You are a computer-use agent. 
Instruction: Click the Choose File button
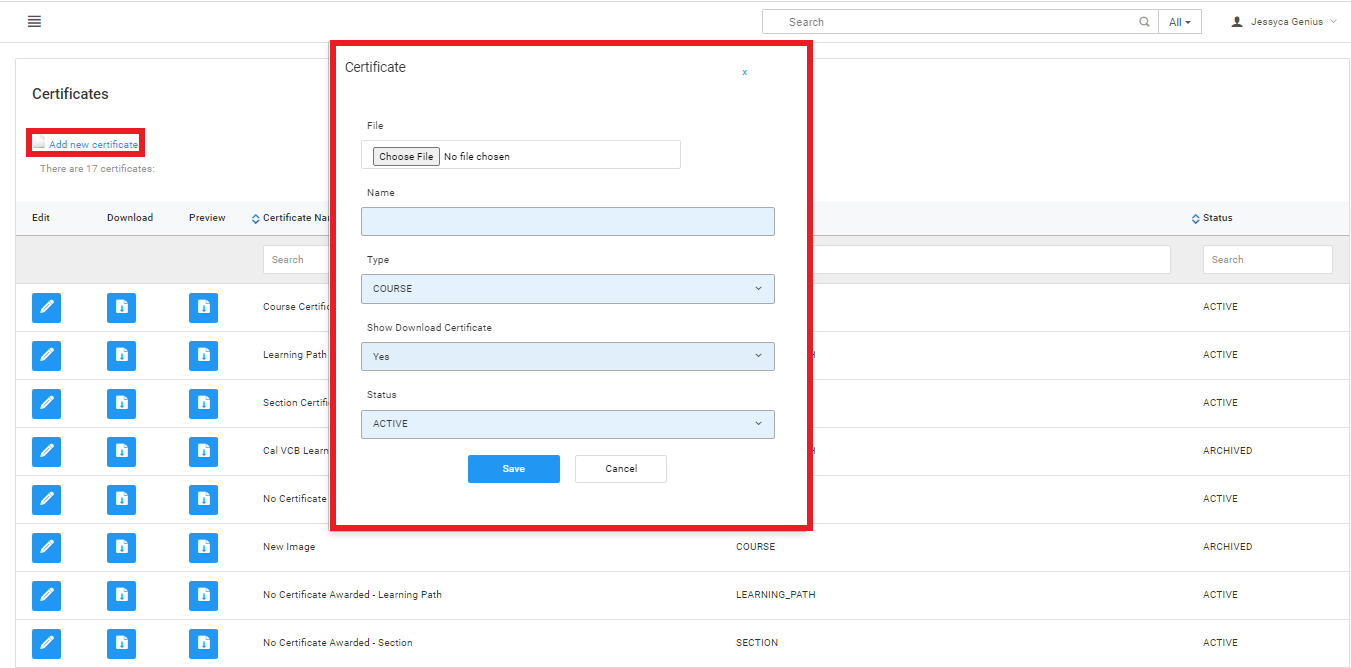[x=406, y=156]
